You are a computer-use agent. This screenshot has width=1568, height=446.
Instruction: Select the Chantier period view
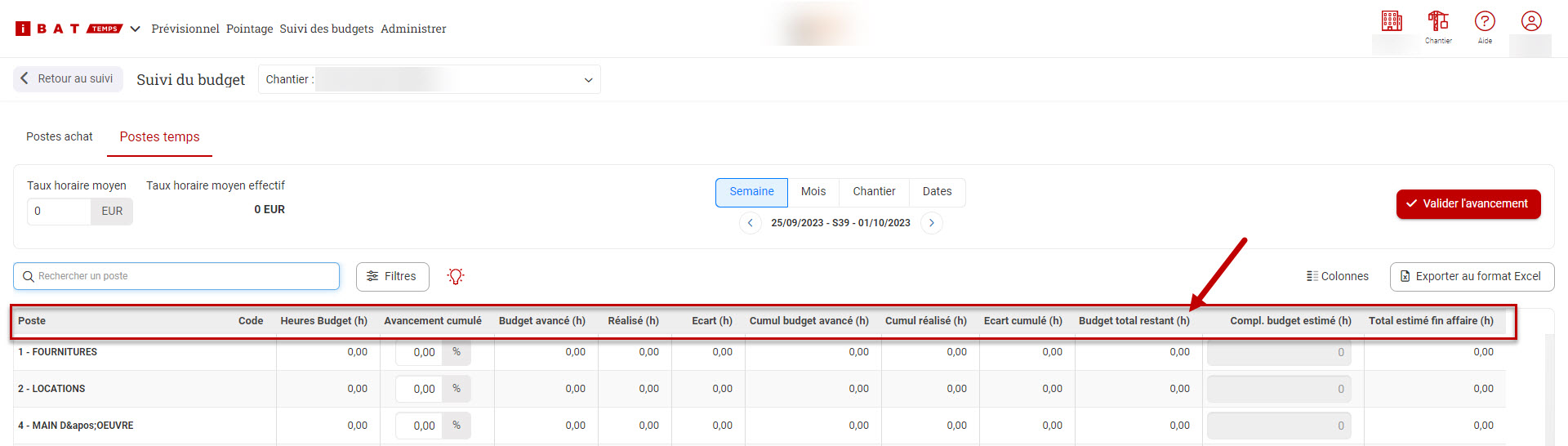tap(874, 192)
